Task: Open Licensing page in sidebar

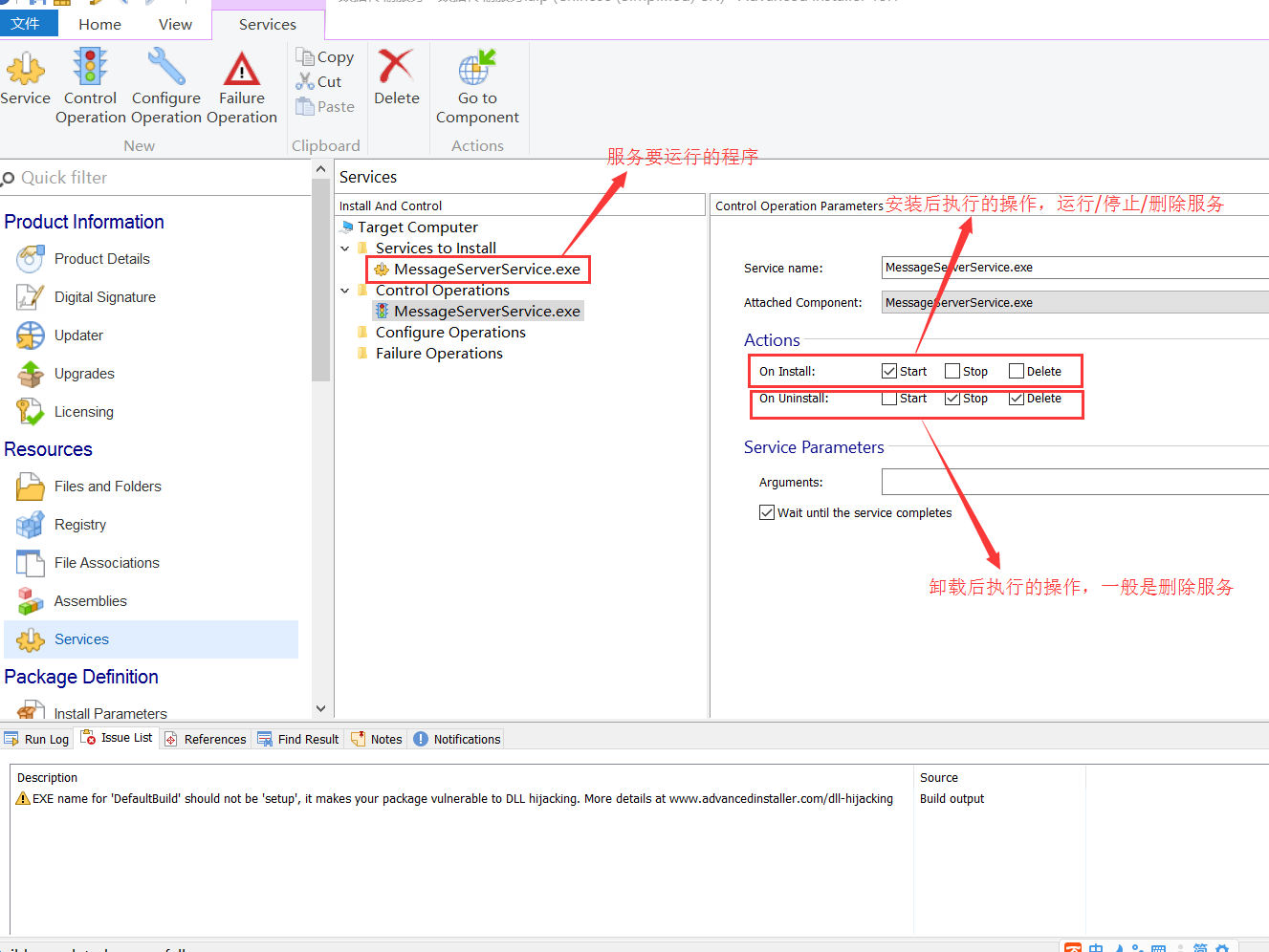Action: click(83, 412)
